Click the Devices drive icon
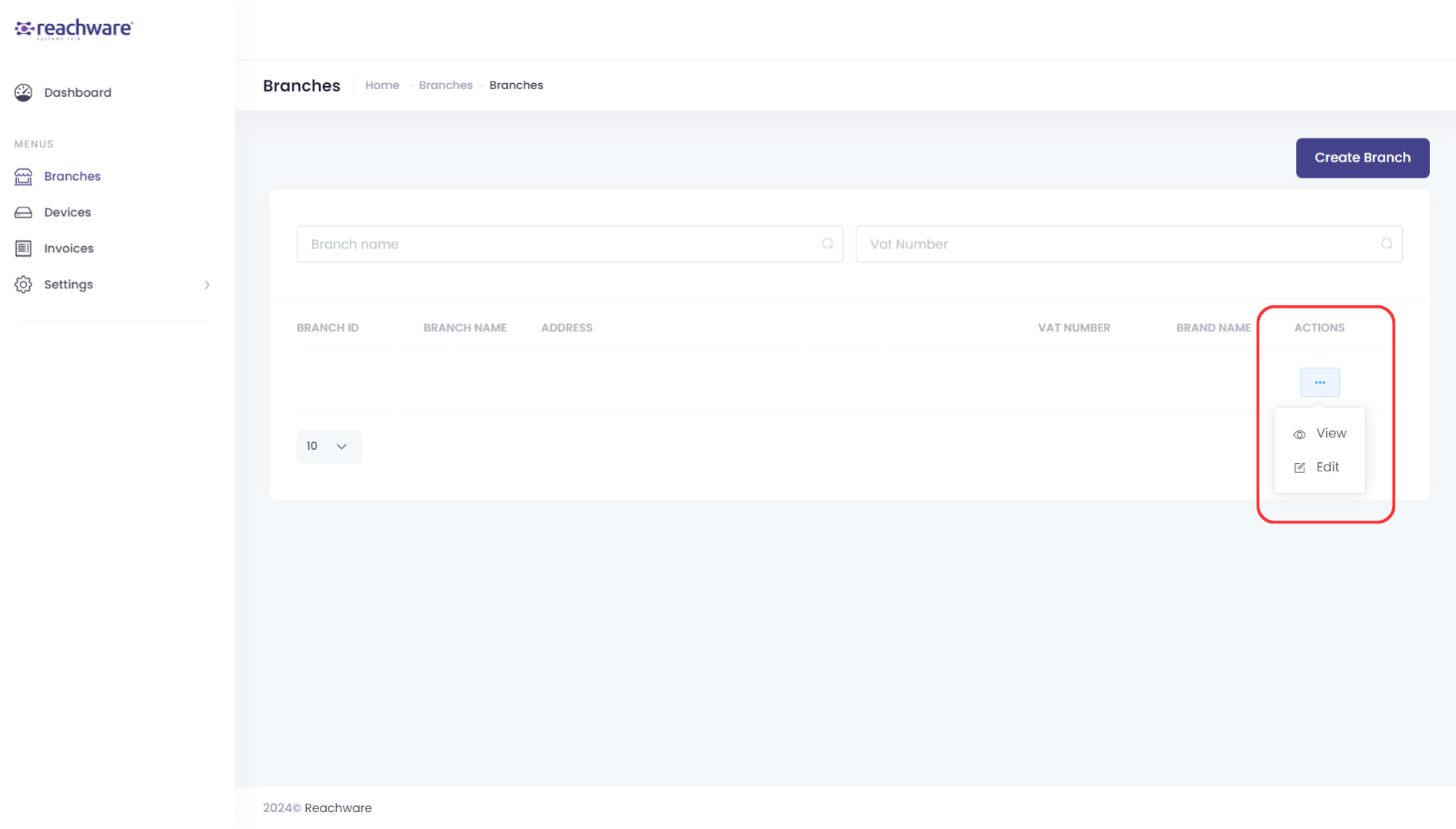 [24, 212]
